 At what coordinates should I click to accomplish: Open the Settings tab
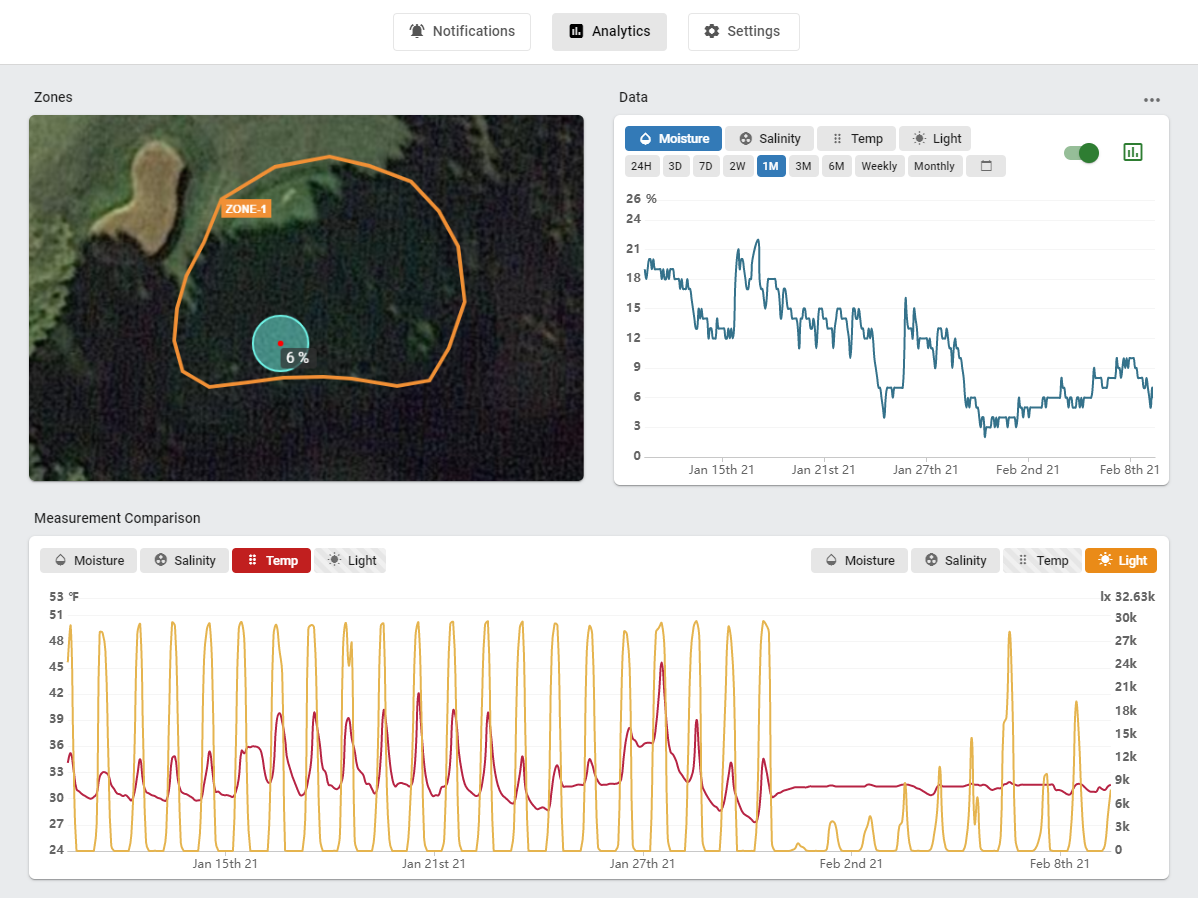(743, 31)
